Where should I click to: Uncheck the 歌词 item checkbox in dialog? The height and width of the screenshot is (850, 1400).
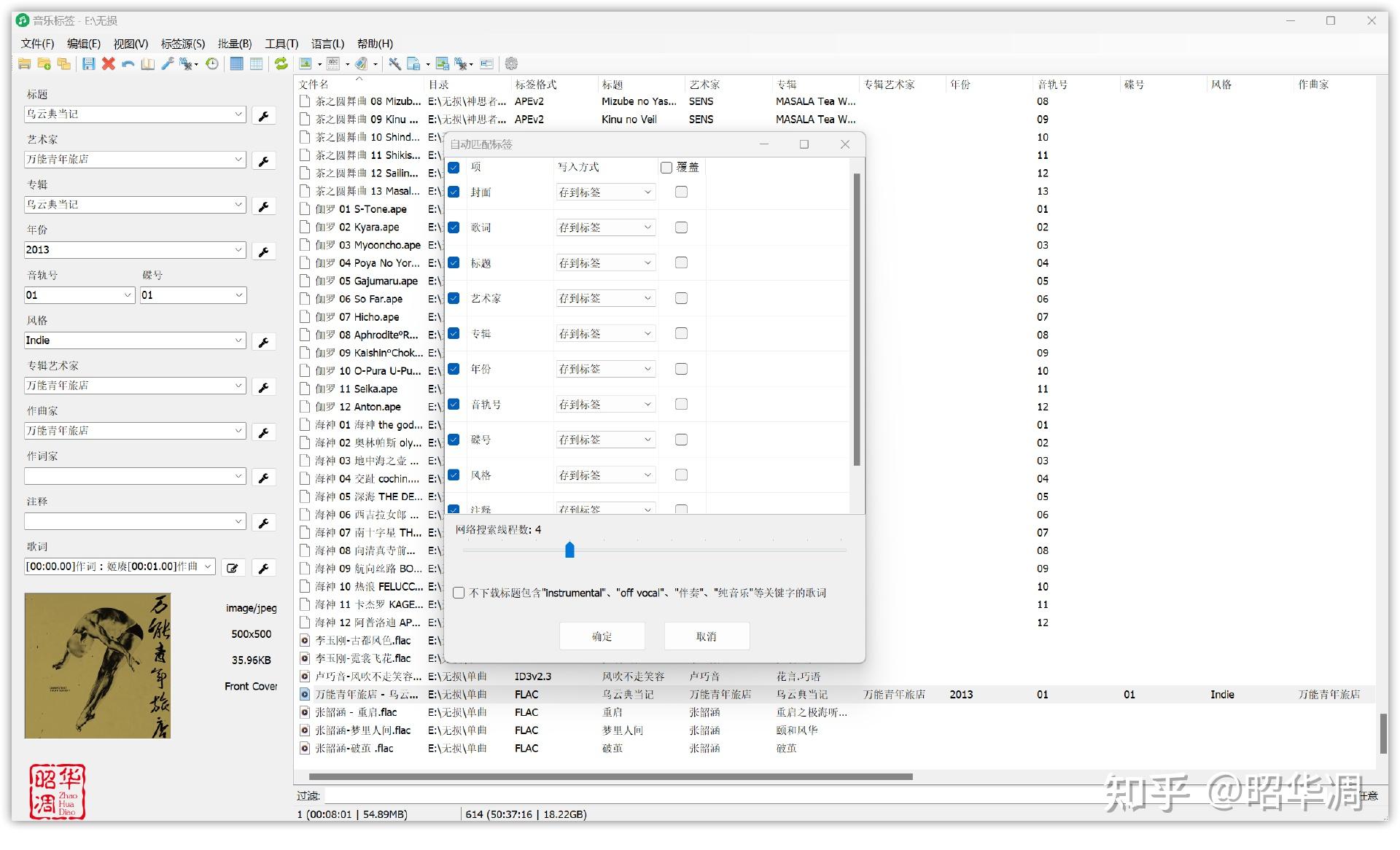[x=454, y=227]
